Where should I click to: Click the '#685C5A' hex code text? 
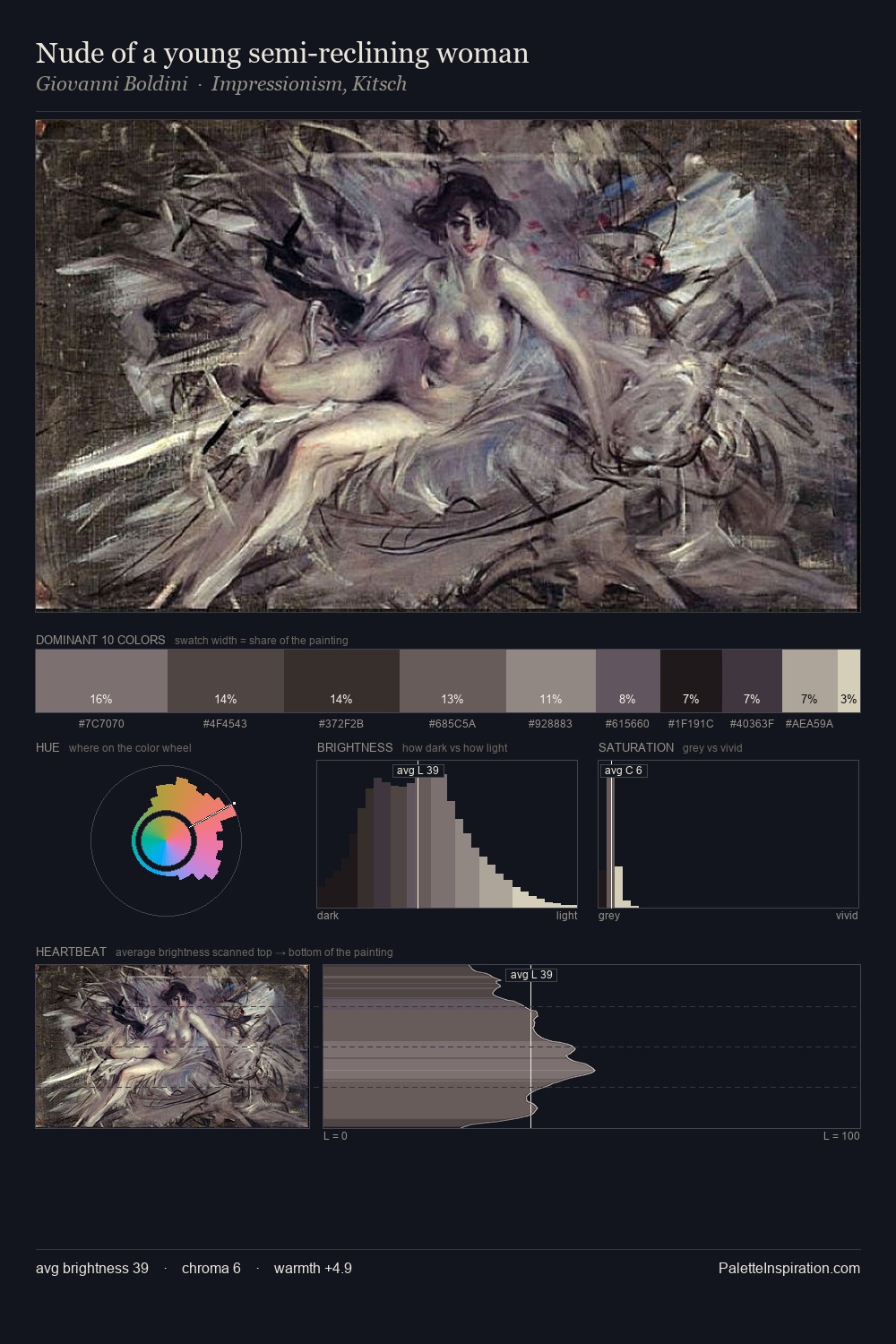coord(452,724)
